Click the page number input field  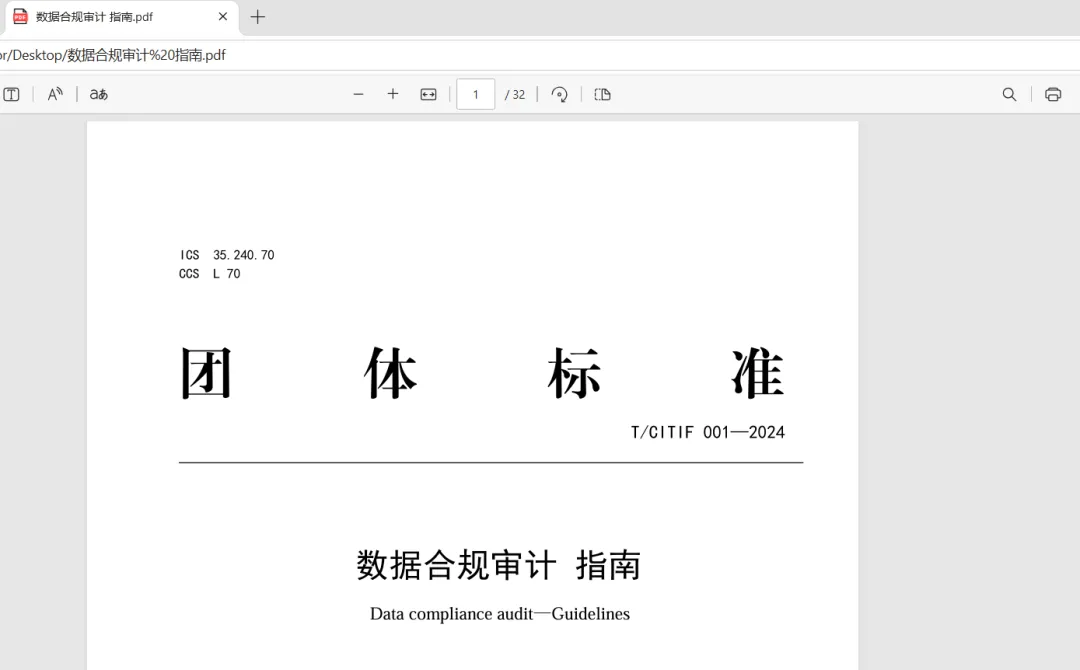(475, 94)
